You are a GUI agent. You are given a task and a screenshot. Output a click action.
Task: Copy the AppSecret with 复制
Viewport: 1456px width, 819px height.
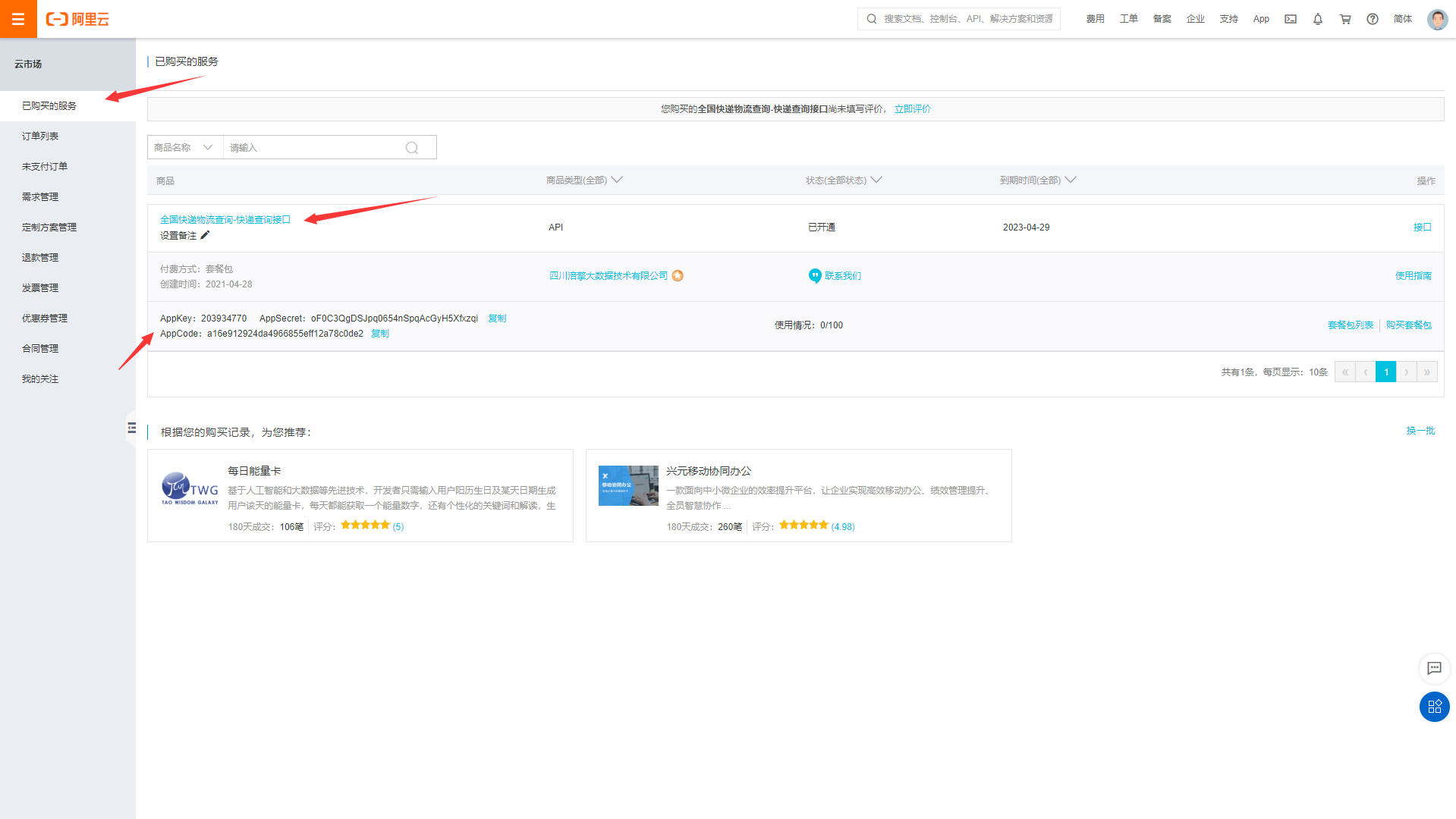pos(497,318)
